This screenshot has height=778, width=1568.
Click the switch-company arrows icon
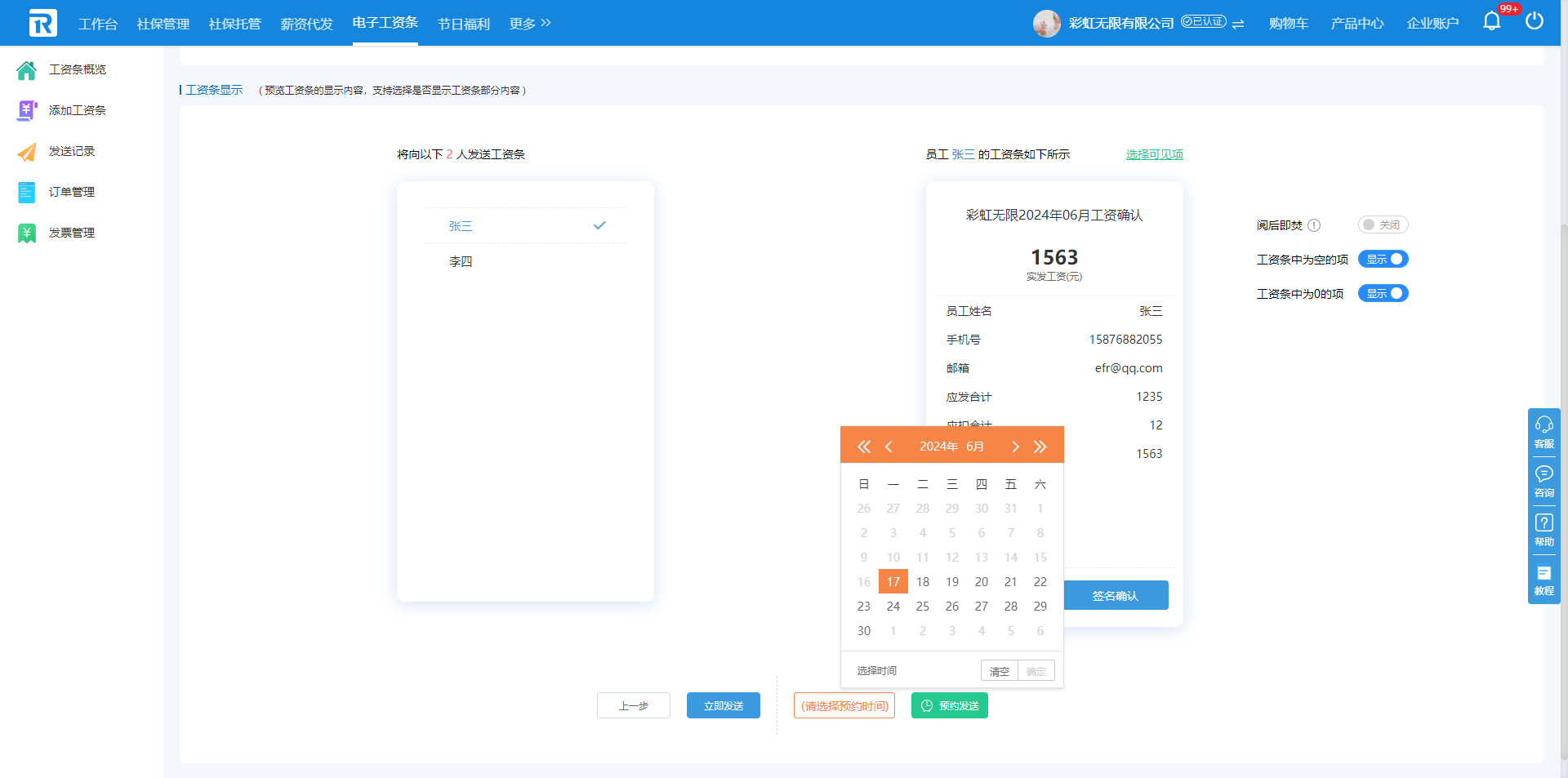pyautogui.click(x=1238, y=24)
